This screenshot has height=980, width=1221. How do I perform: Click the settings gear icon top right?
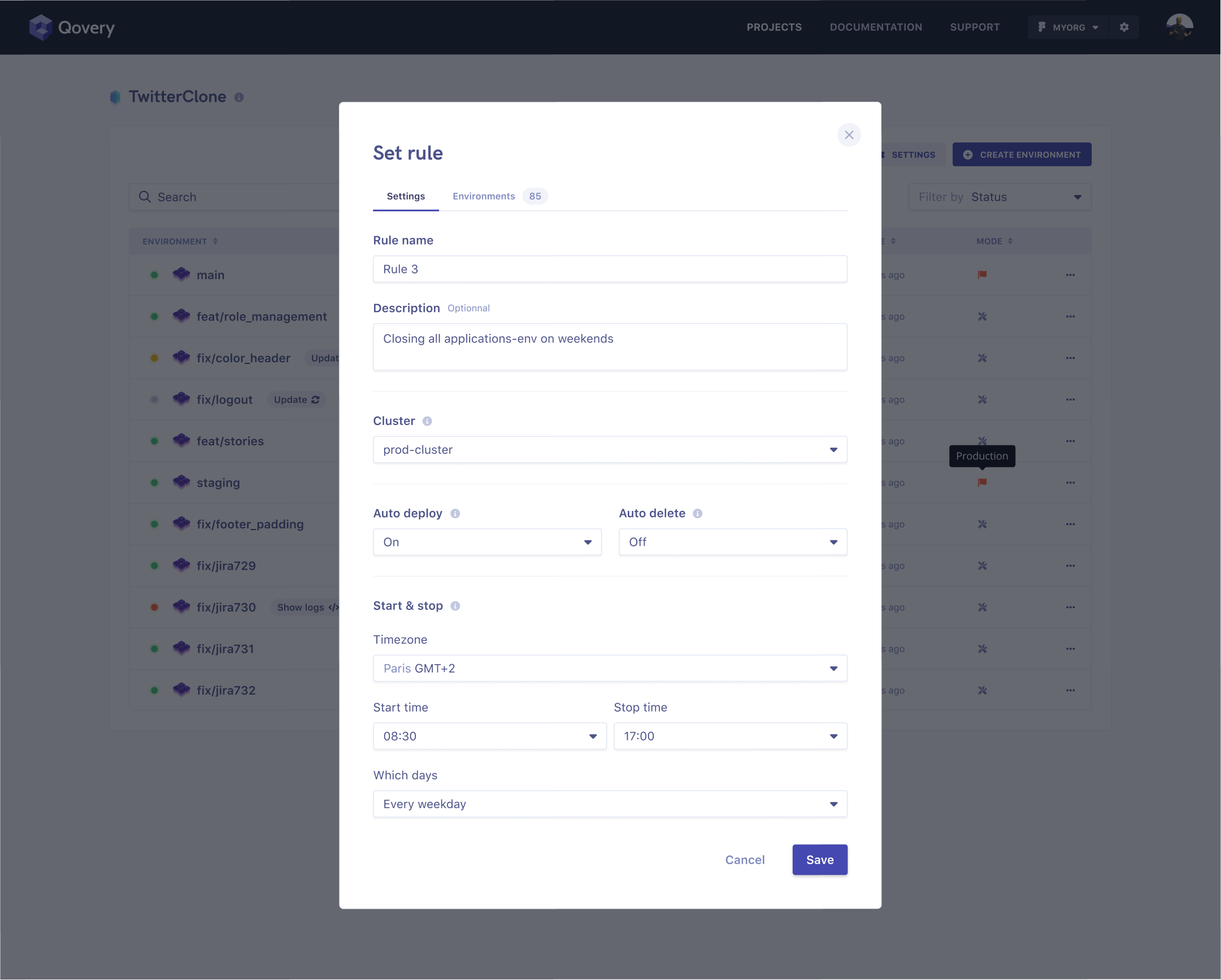coord(1123,27)
